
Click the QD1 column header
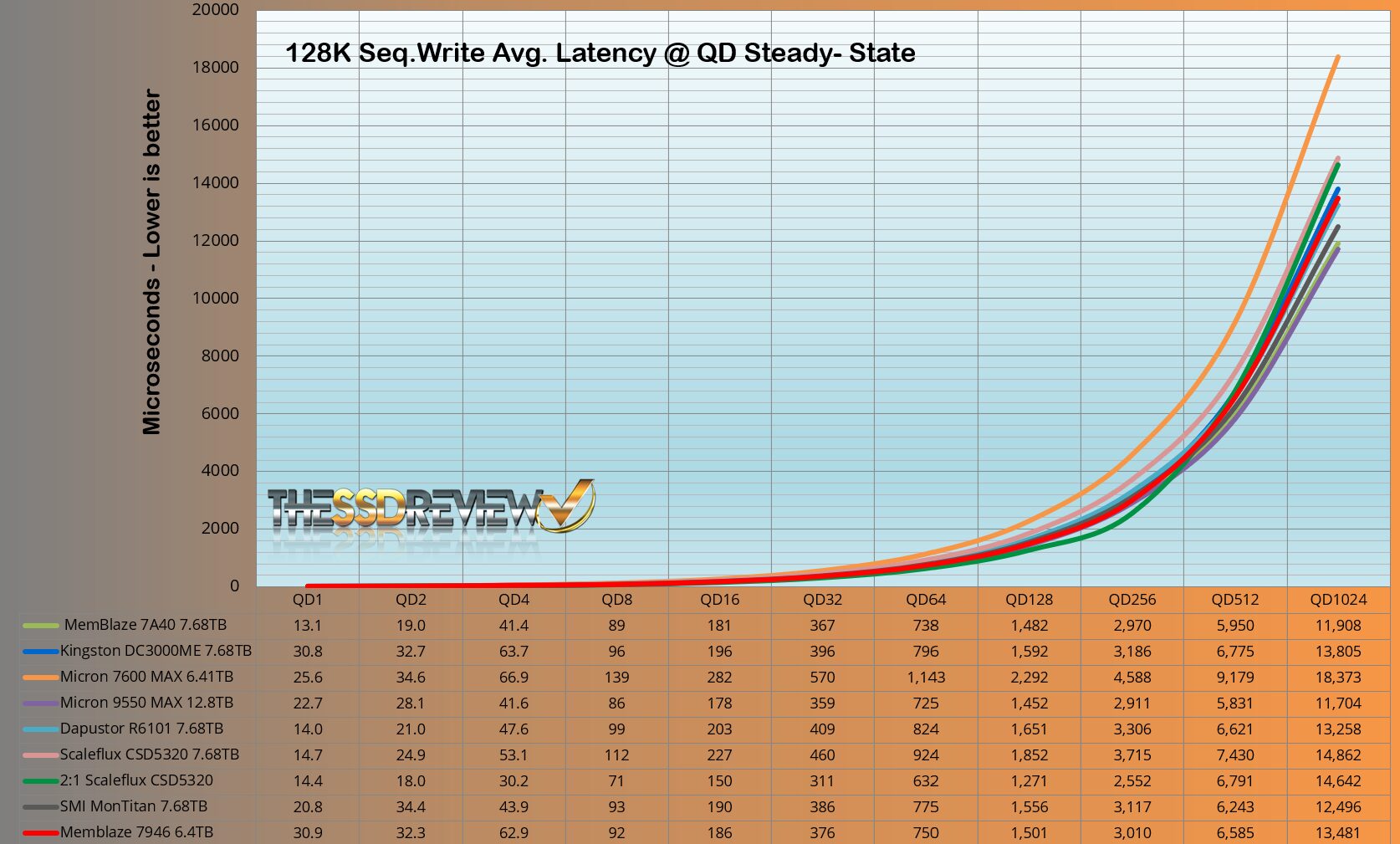click(307, 600)
